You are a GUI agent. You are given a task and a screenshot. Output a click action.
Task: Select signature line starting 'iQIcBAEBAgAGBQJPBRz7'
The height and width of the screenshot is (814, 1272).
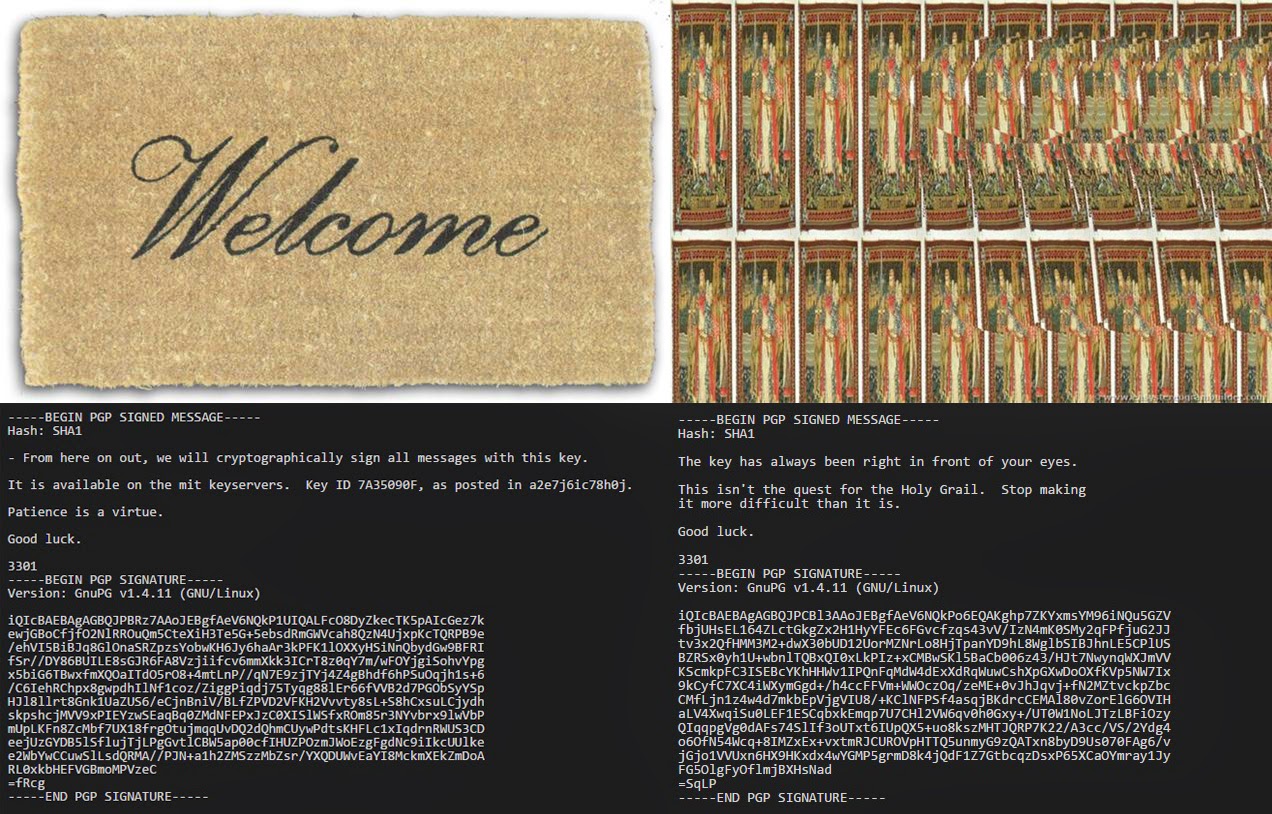tap(245, 620)
